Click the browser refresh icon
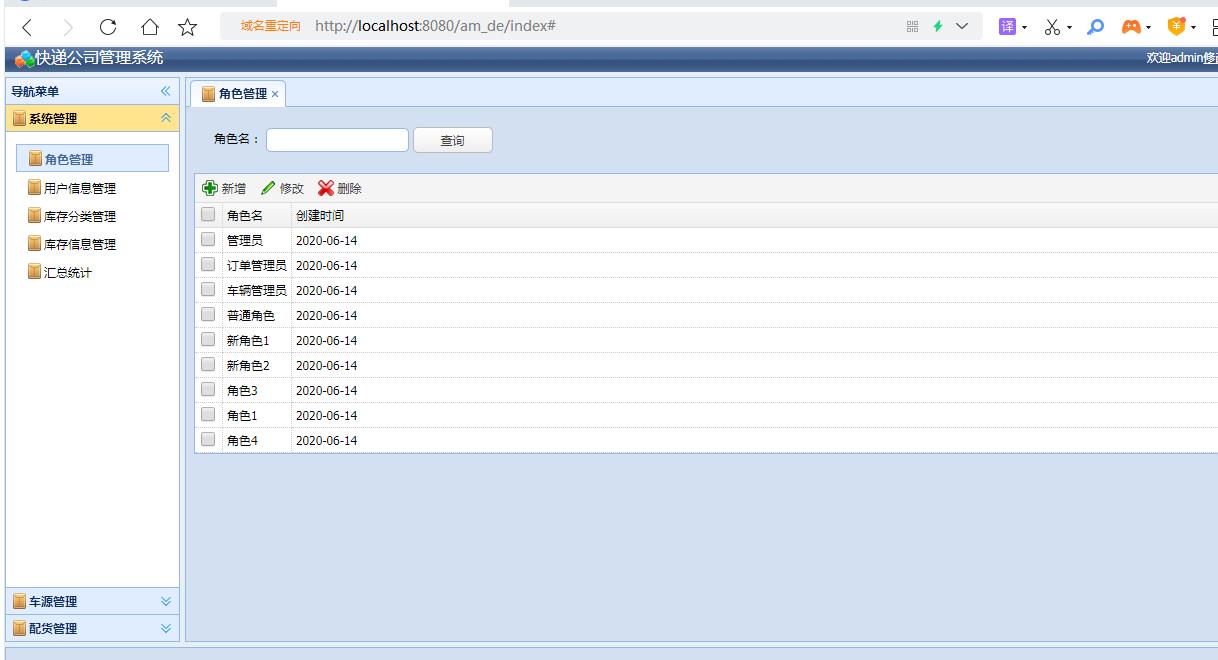The height and width of the screenshot is (660, 1218). coord(108,27)
